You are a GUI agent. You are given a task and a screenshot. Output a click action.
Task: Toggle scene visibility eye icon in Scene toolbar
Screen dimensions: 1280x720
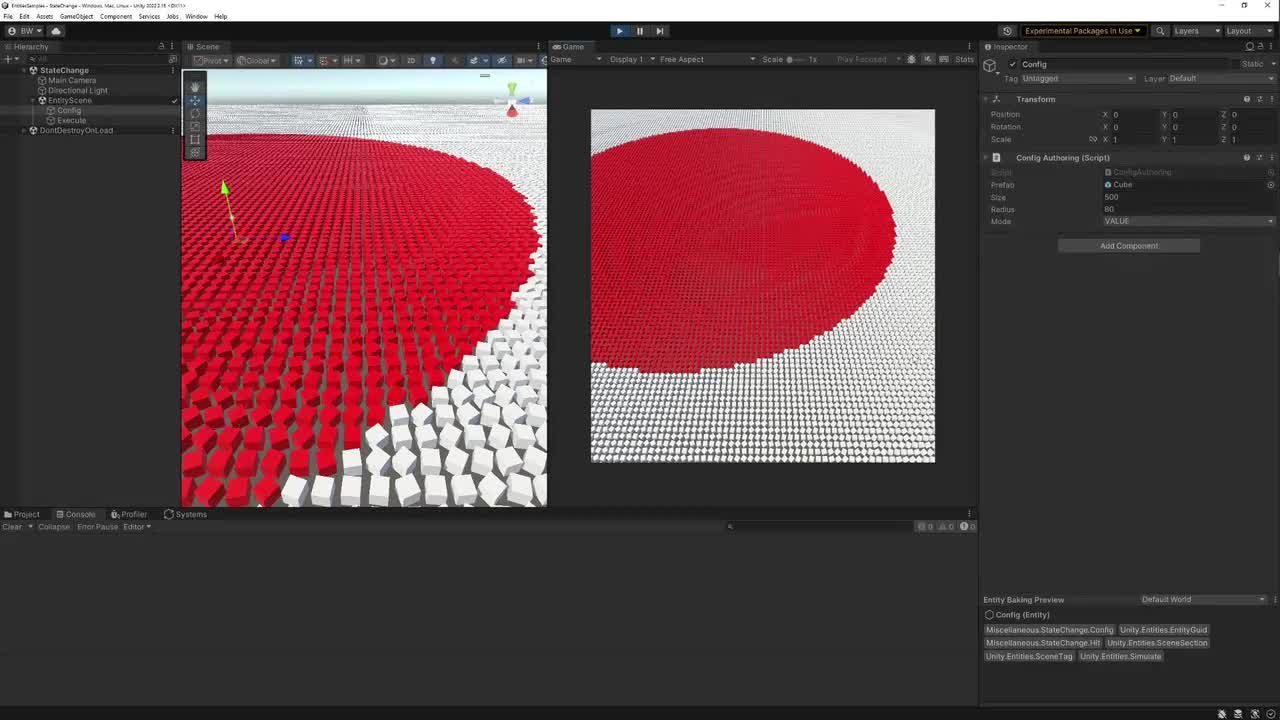(502, 60)
